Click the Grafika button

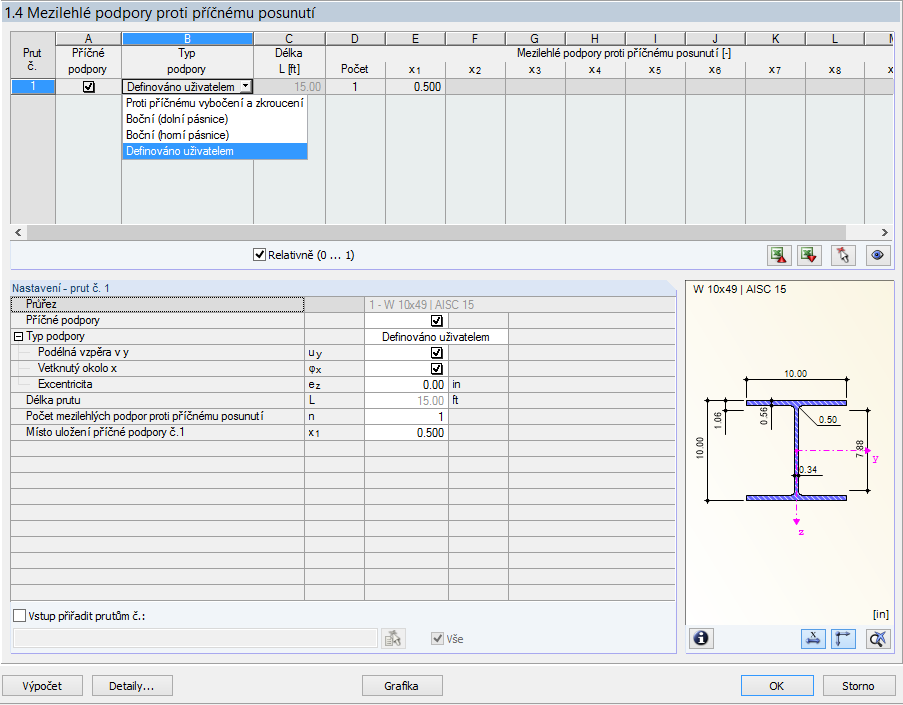402,686
